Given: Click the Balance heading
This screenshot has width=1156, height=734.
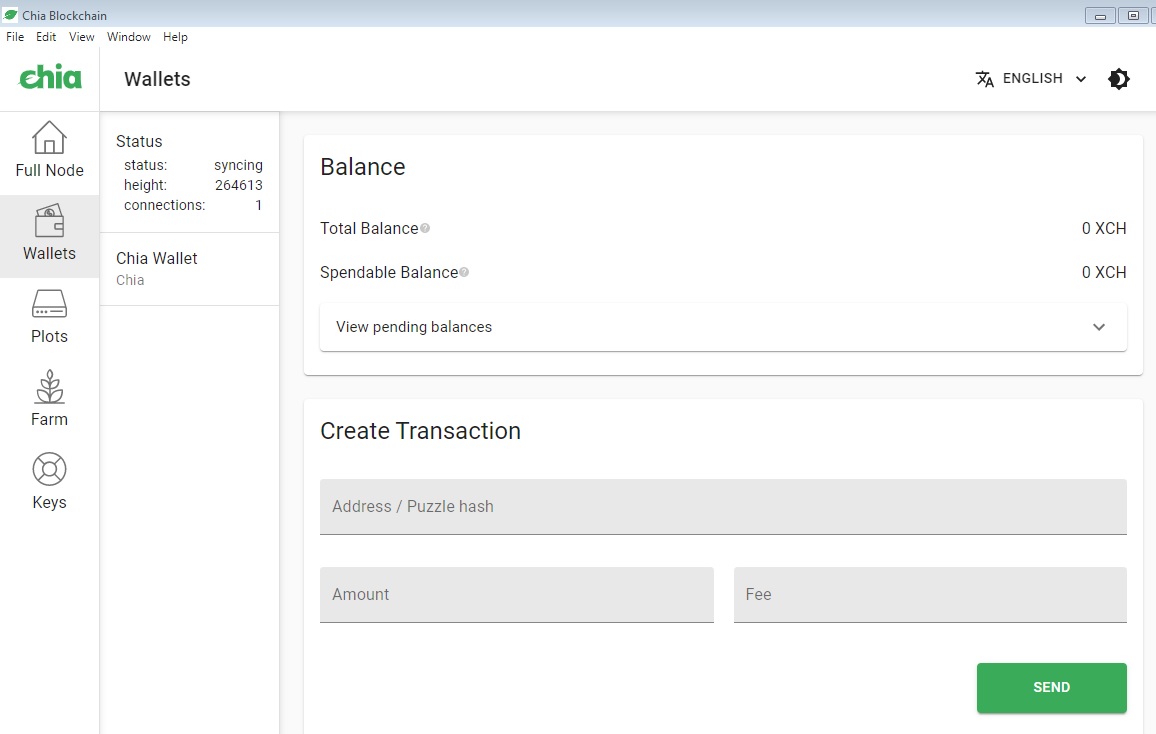Looking at the screenshot, I should point(363,167).
